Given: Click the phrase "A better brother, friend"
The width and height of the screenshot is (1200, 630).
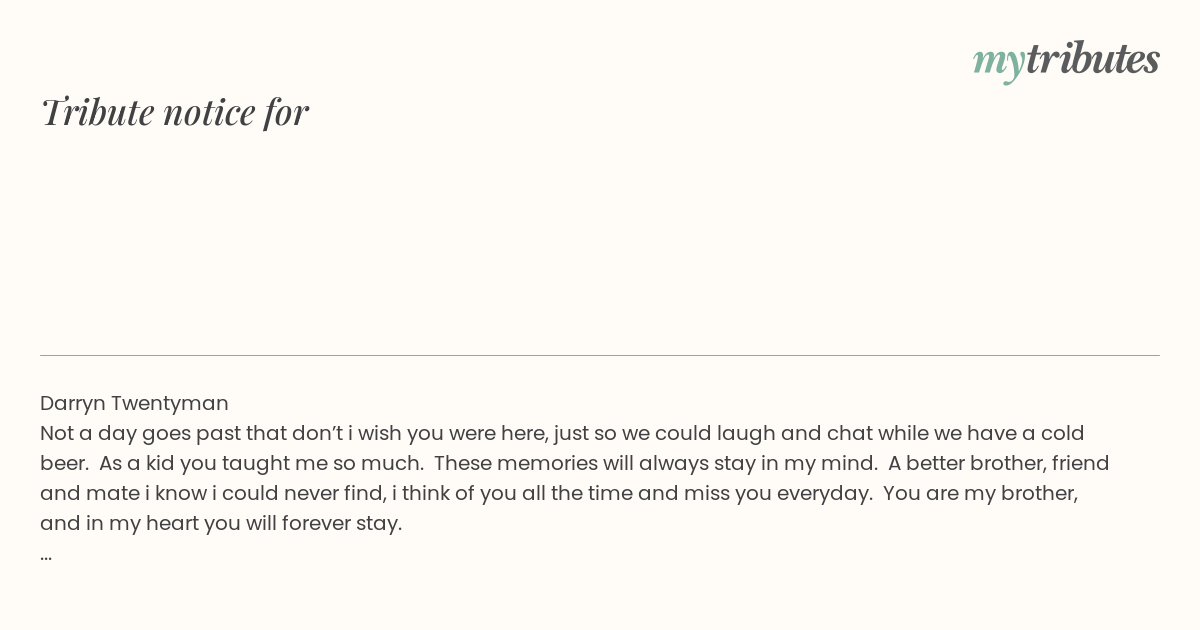Looking at the screenshot, I should 999,463.
